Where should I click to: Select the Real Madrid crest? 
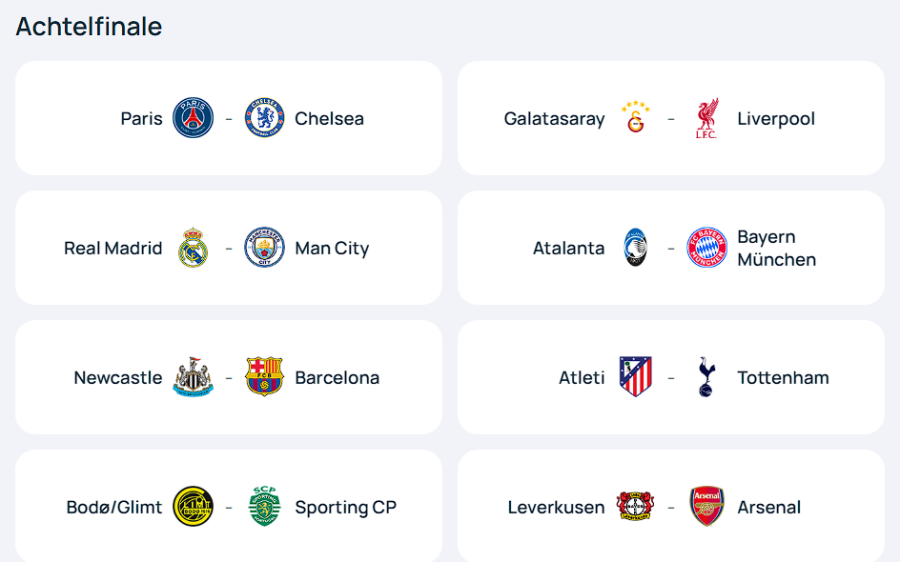(x=193, y=248)
